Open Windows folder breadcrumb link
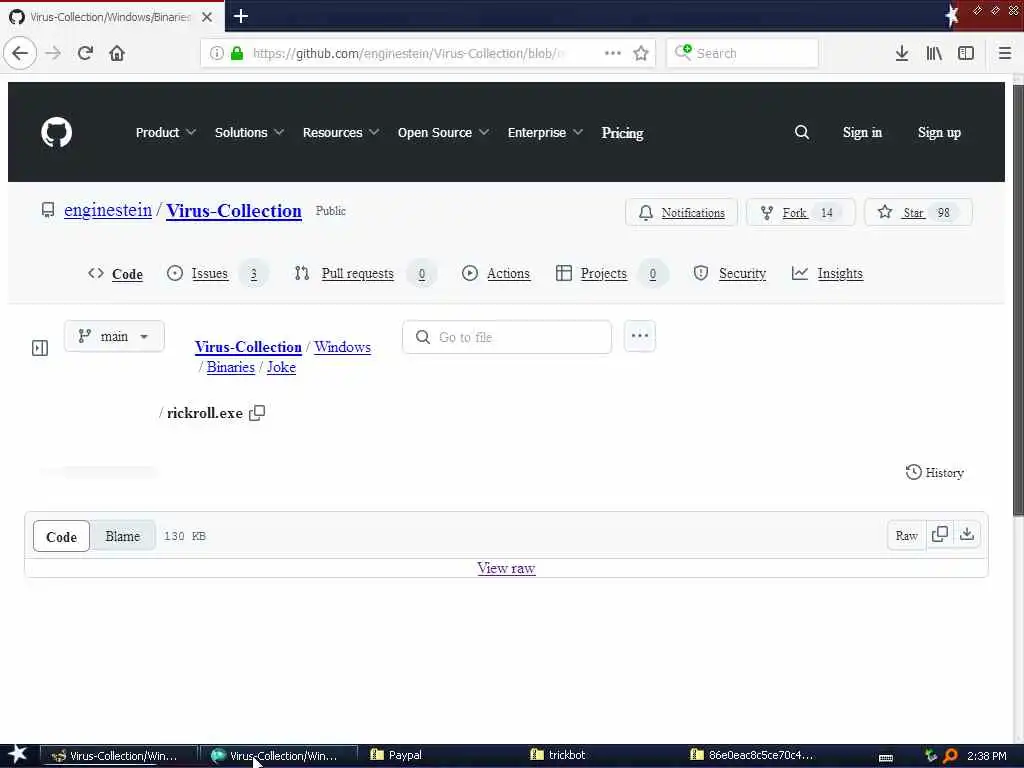This screenshot has height=768, width=1024. pos(342,347)
